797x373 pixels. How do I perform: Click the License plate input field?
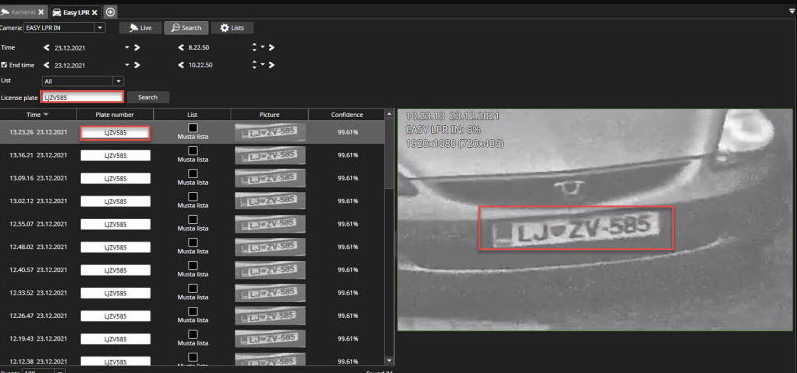tap(82, 97)
